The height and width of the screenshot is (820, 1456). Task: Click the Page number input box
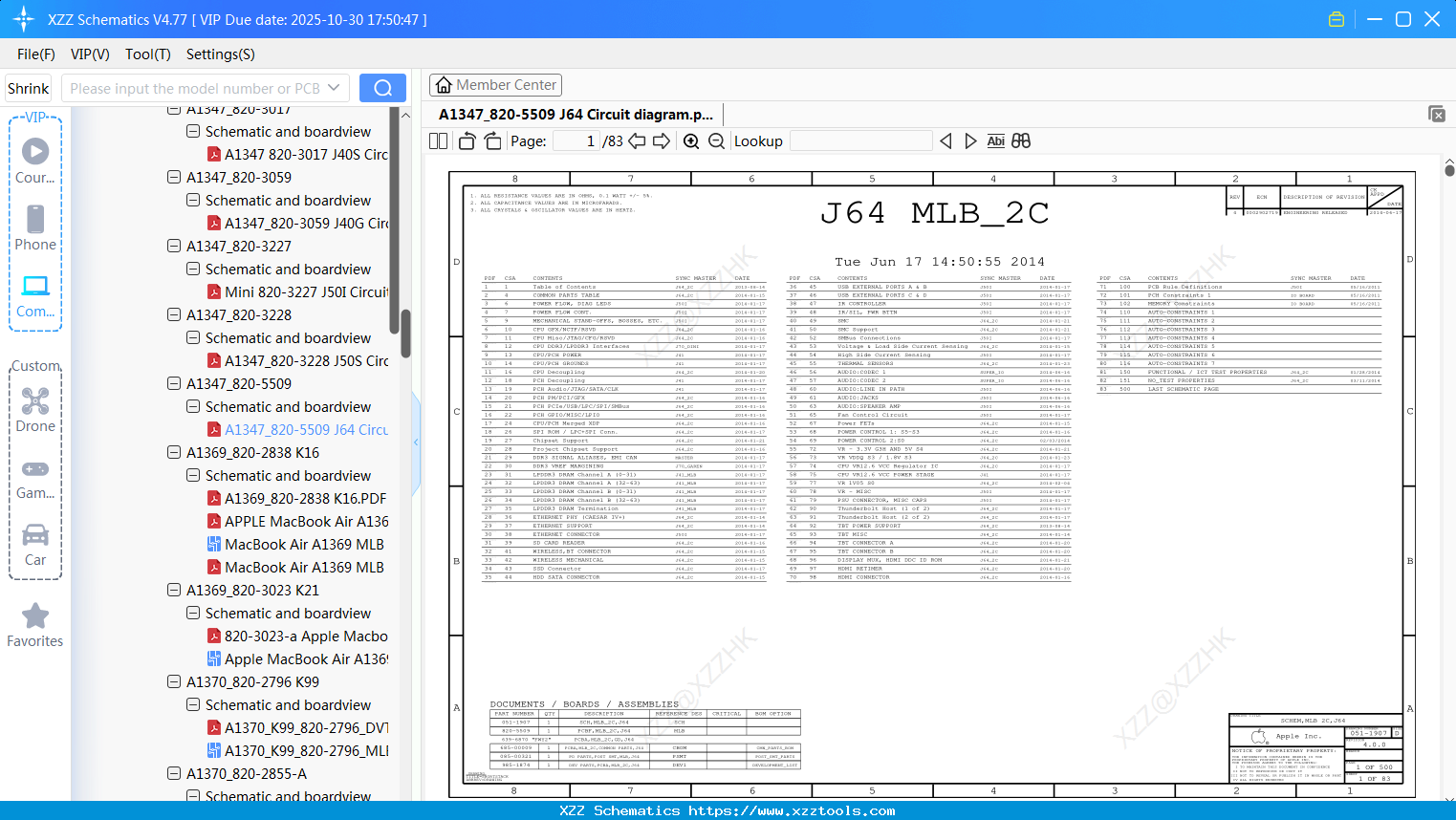click(x=576, y=141)
